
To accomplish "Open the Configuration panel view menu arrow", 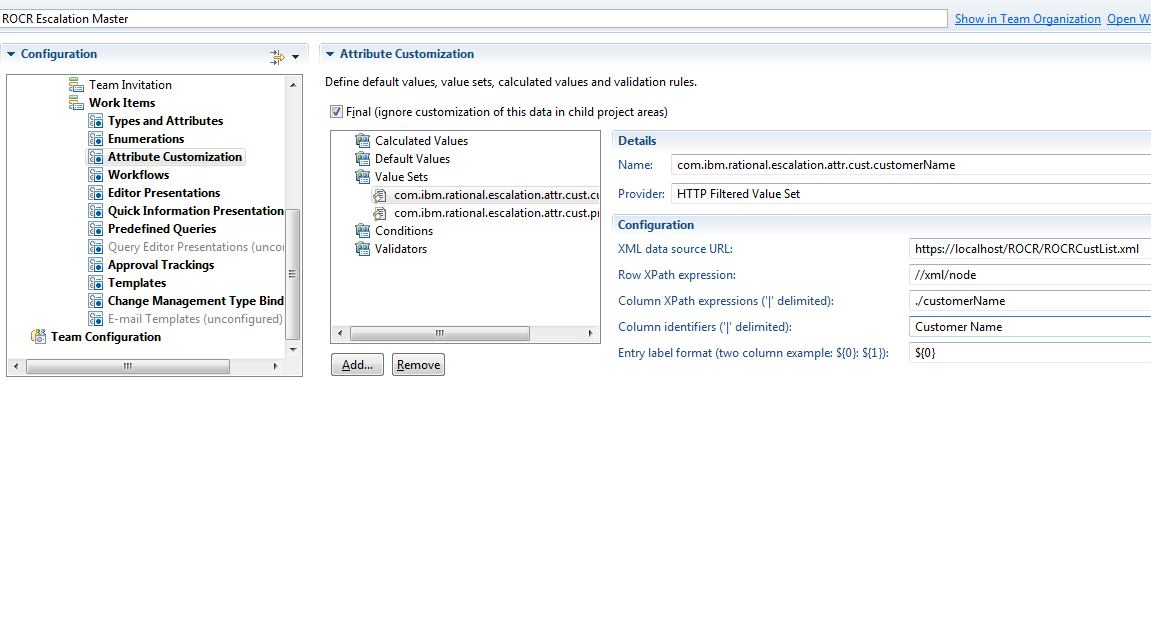I will [x=295, y=58].
